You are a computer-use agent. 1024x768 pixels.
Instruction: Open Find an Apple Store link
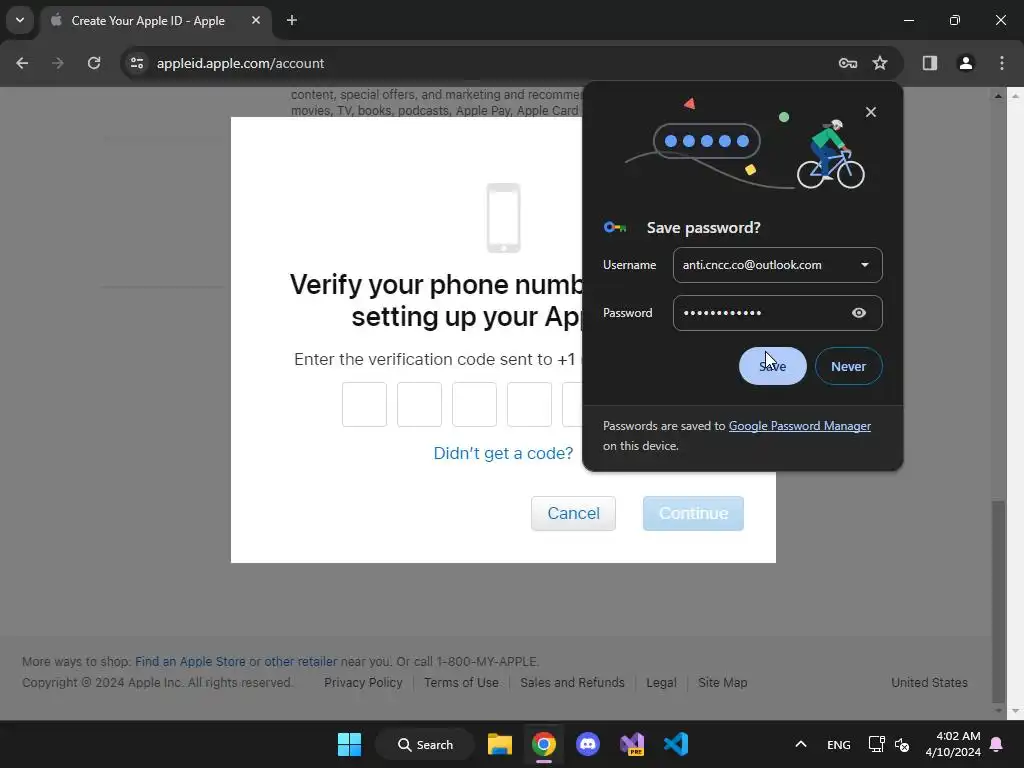[190, 662]
